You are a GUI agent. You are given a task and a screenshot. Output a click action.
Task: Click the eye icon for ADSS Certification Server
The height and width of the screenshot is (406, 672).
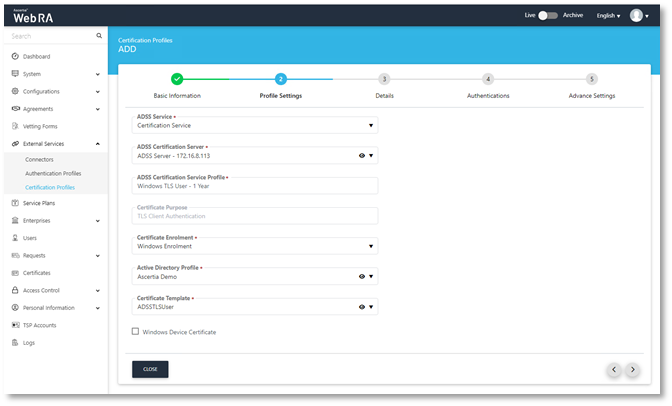click(x=361, y=156)
